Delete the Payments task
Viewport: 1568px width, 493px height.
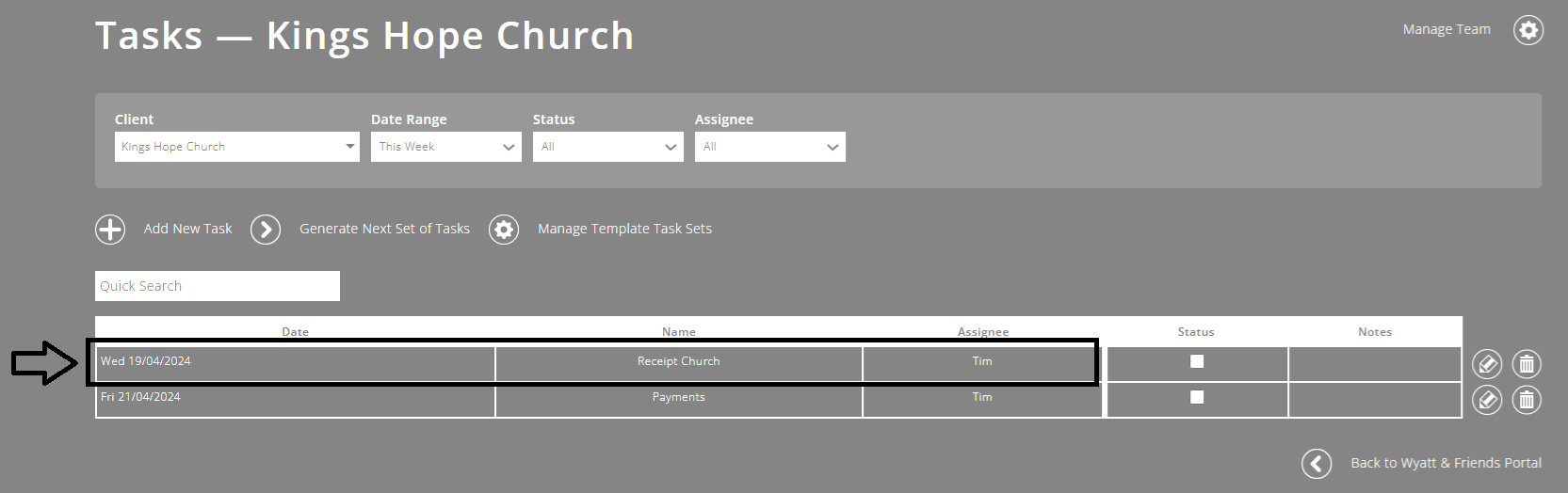click(1527, 401)
